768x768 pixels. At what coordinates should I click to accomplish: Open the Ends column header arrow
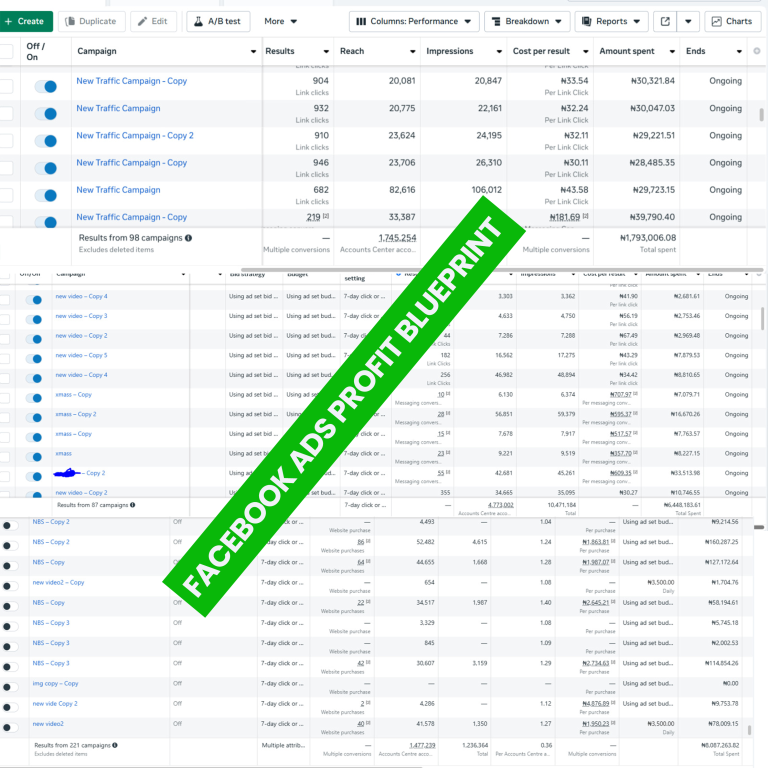(739, 51)
